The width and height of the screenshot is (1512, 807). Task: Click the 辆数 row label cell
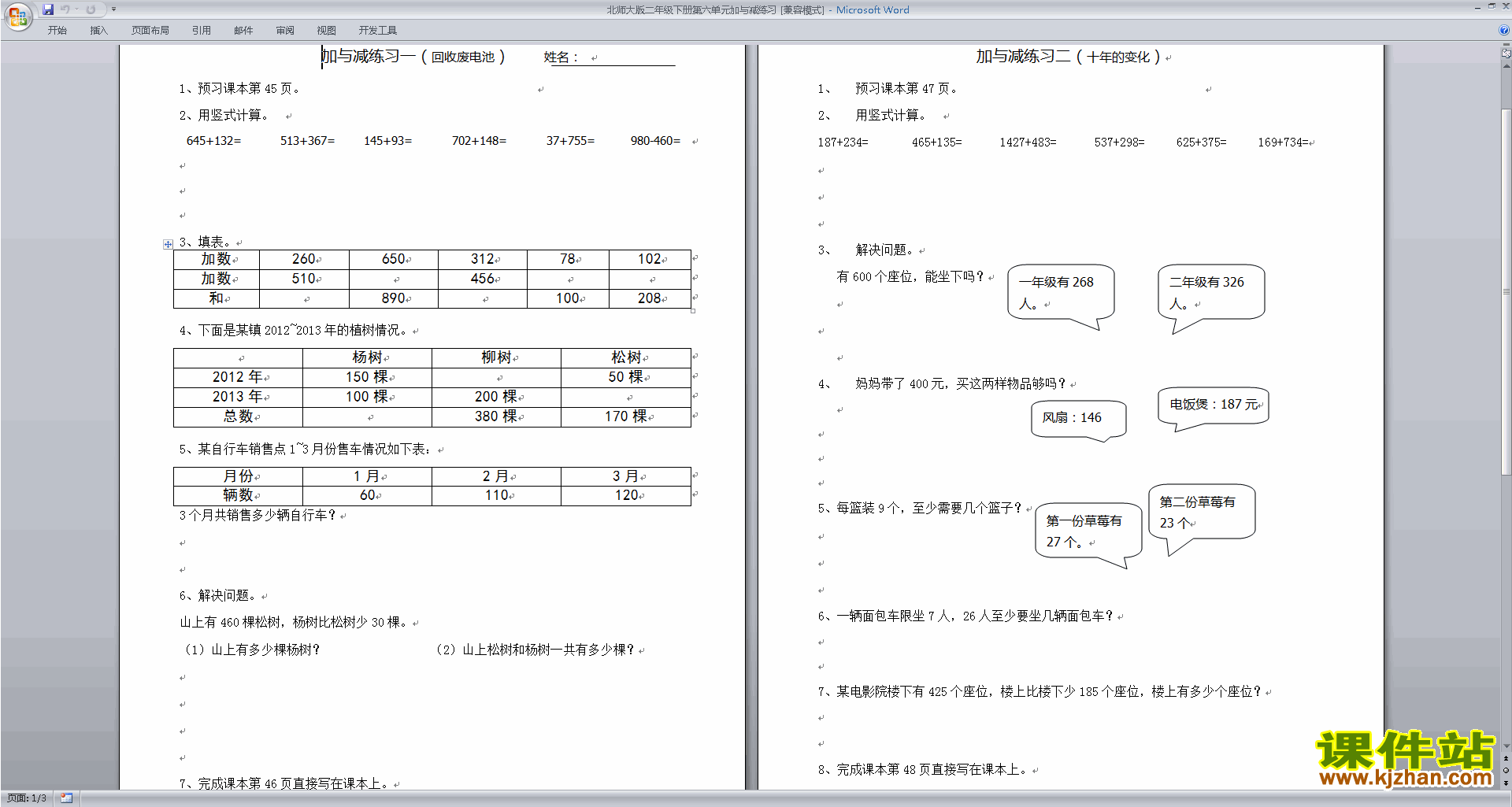pyautogui.click(x=238, y=495)
